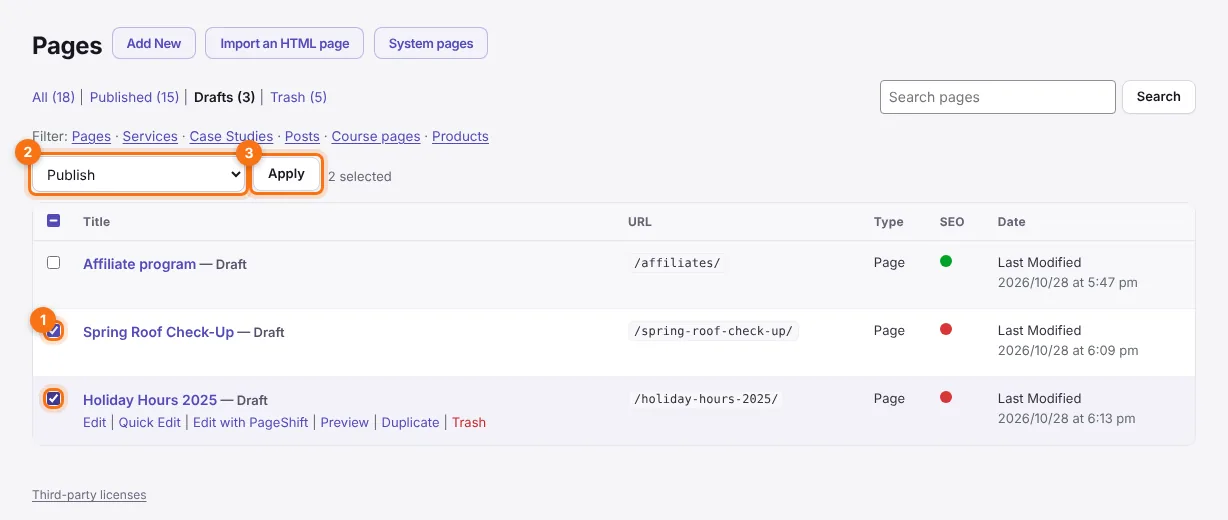Click the SEO column header
The height and width of the screenshot is (520, 1228).
point(952,222)
